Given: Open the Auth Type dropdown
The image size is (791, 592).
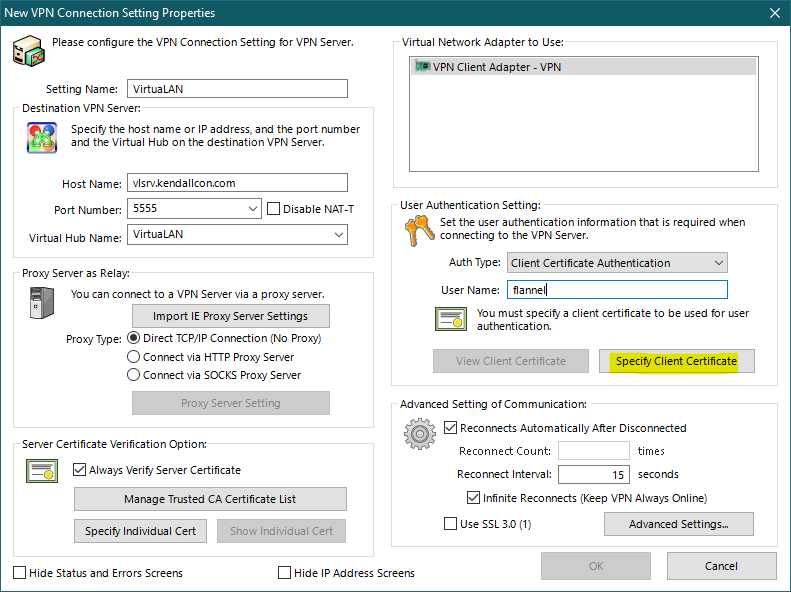Looking at the screenshot, I should (717, 263).
